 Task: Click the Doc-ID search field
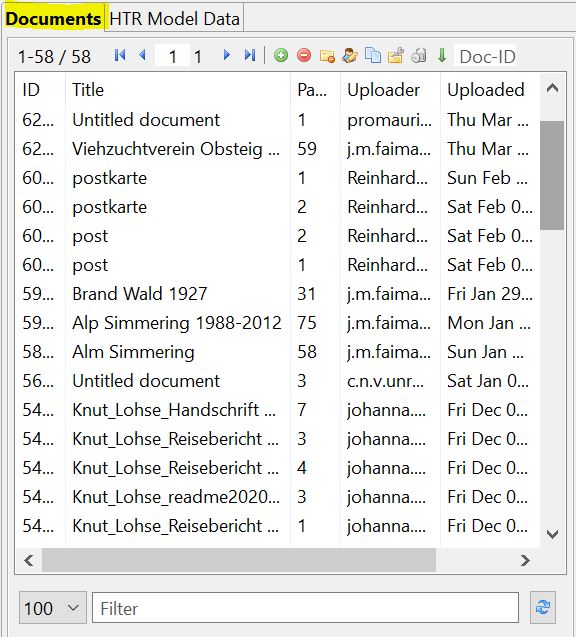[485, 56]
